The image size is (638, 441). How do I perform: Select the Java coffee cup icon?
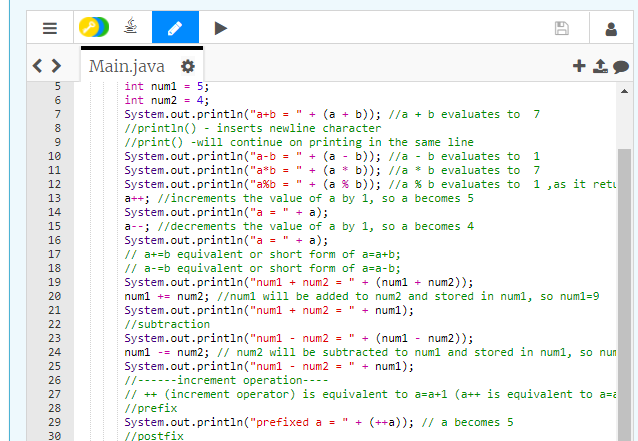[131, 28]
